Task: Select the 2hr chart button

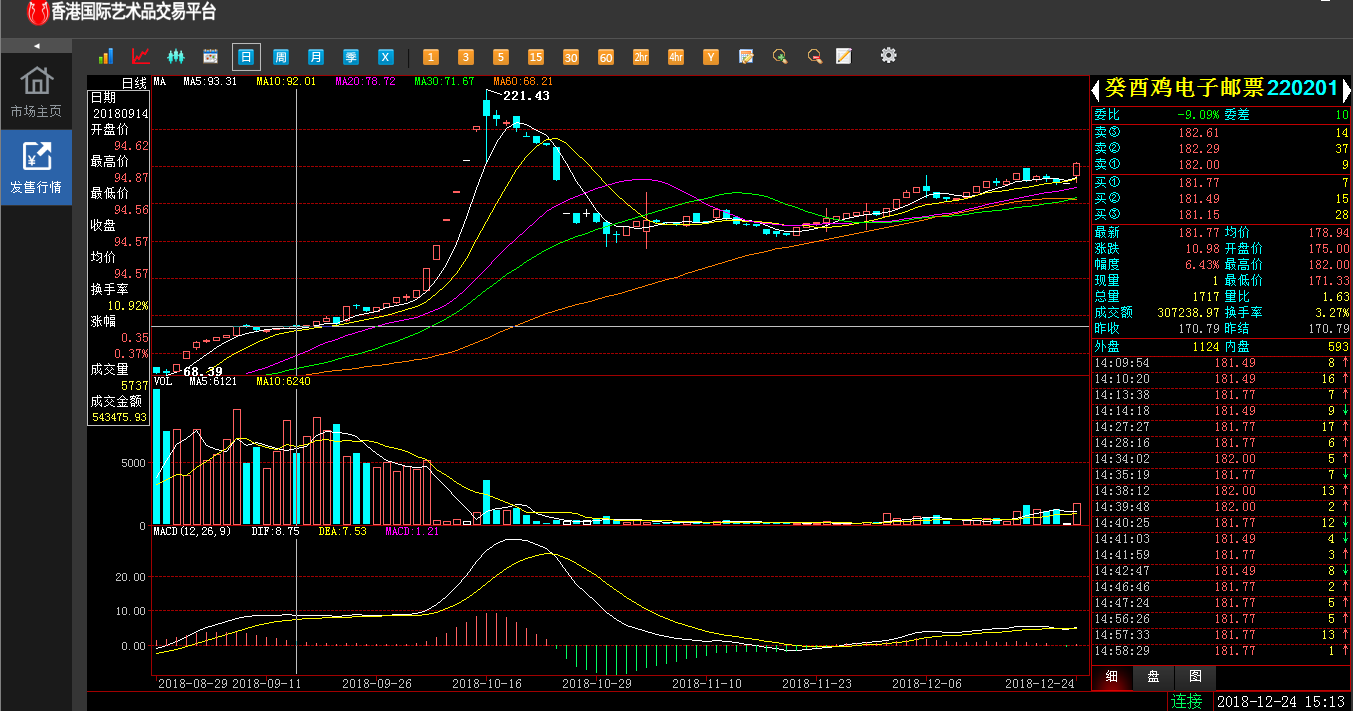Action: click(x=641, y=57)
